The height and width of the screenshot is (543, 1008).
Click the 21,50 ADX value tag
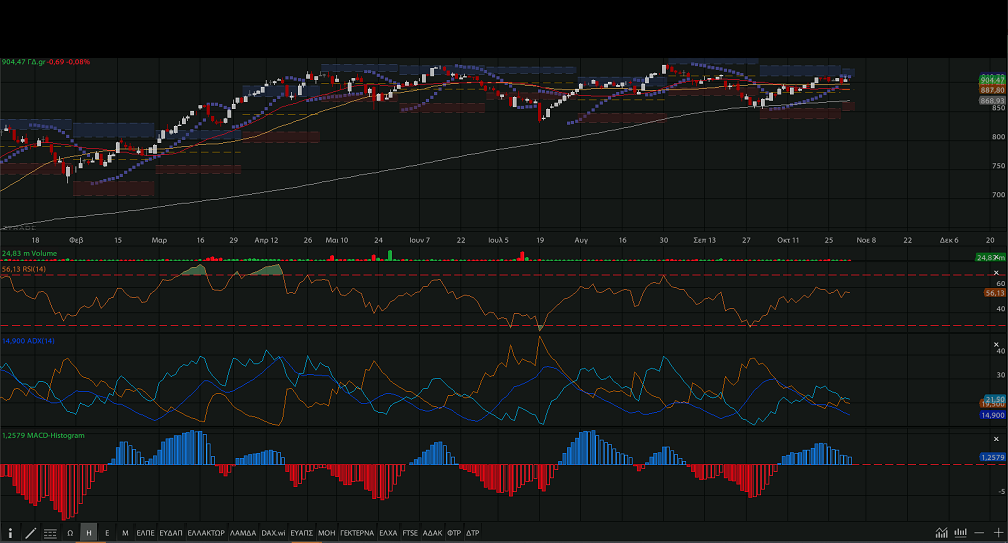coord(994,399)
